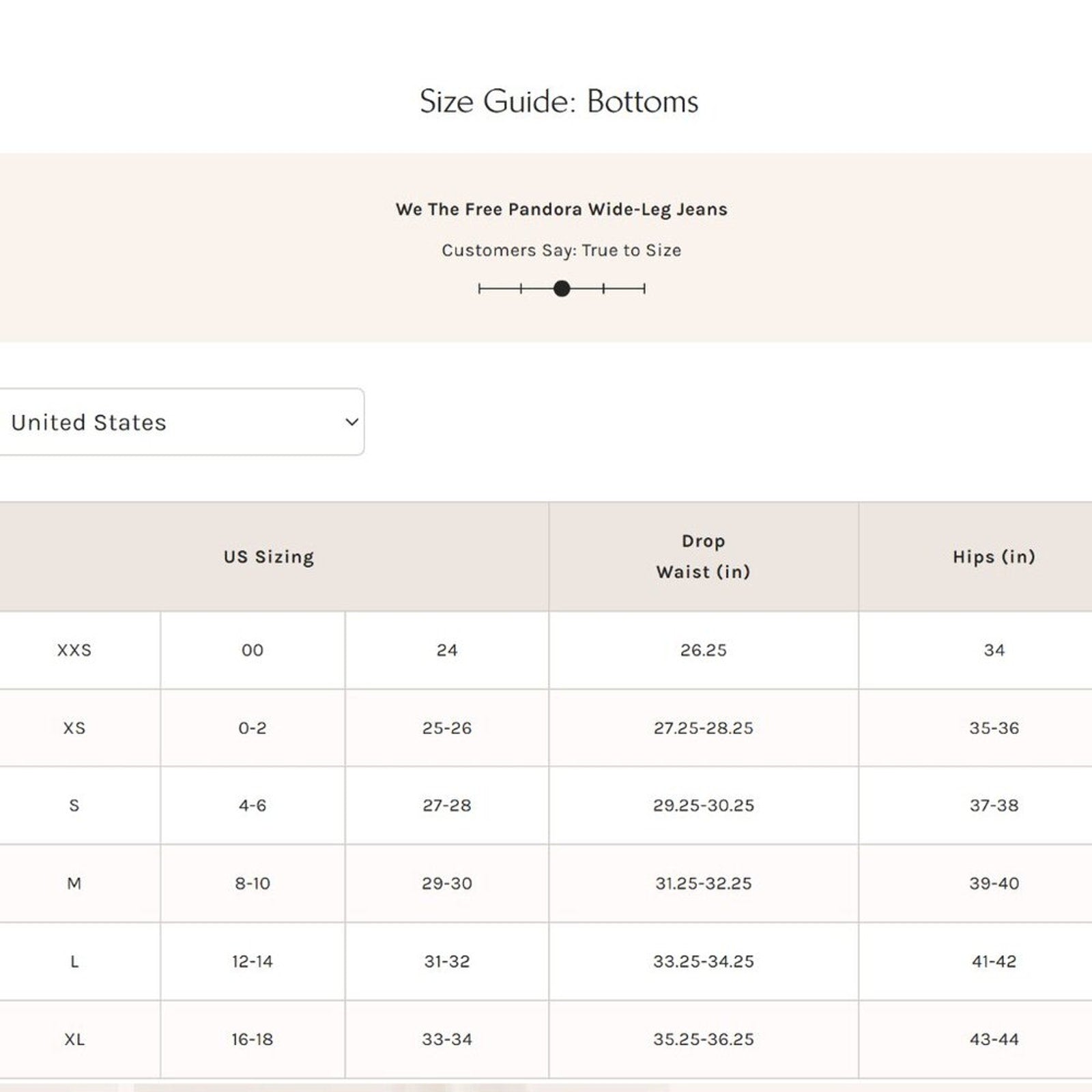
Task: Click the XL size row label
Action: pos(74,1039)
